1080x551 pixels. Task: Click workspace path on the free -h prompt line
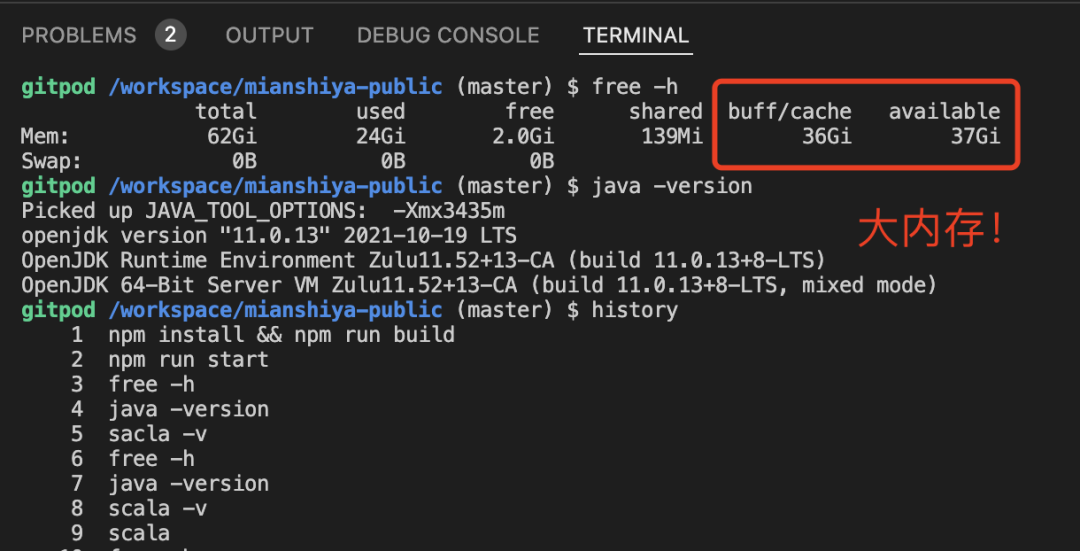(x=275, y=87)
